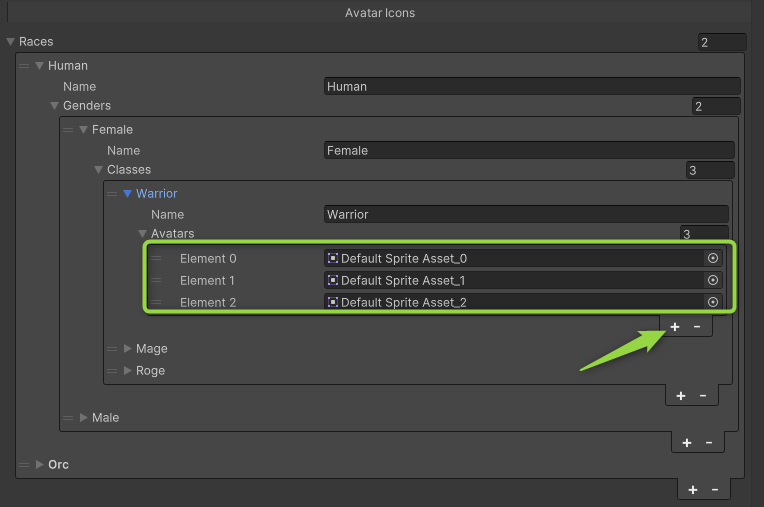The height and width of the screenshot is (507, 764).
Task: Remove element from Avatars list
Action: coord(697,326)
